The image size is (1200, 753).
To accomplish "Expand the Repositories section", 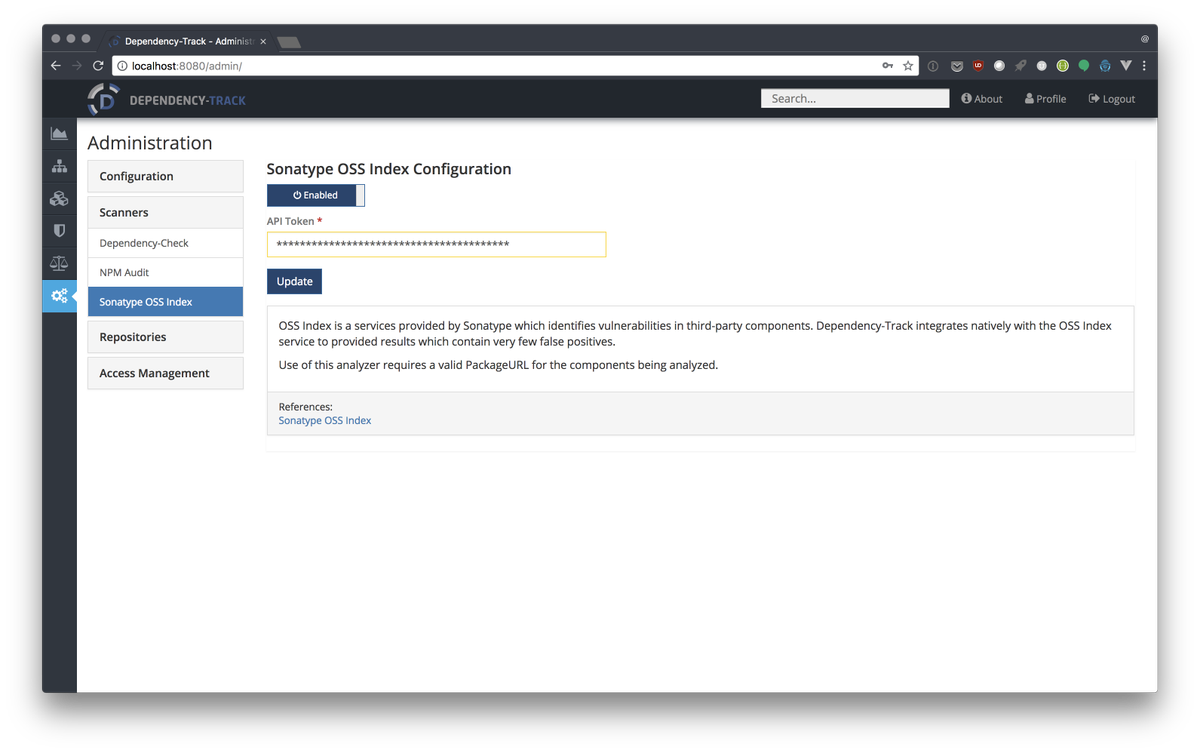I will click(x=165, y=337).
